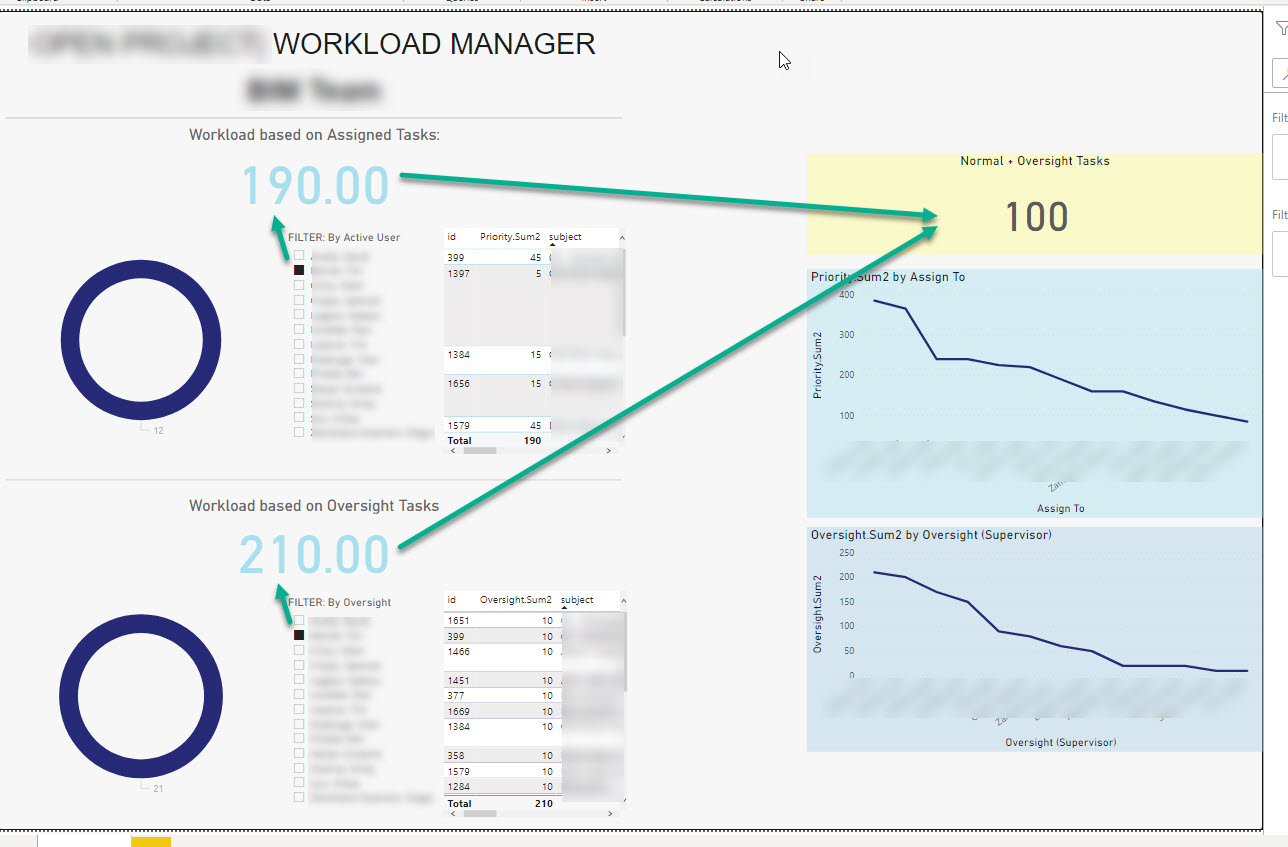Uncheck the selected user in By Active User filter
Screen dimensions: 1288x847
point(299,270)
